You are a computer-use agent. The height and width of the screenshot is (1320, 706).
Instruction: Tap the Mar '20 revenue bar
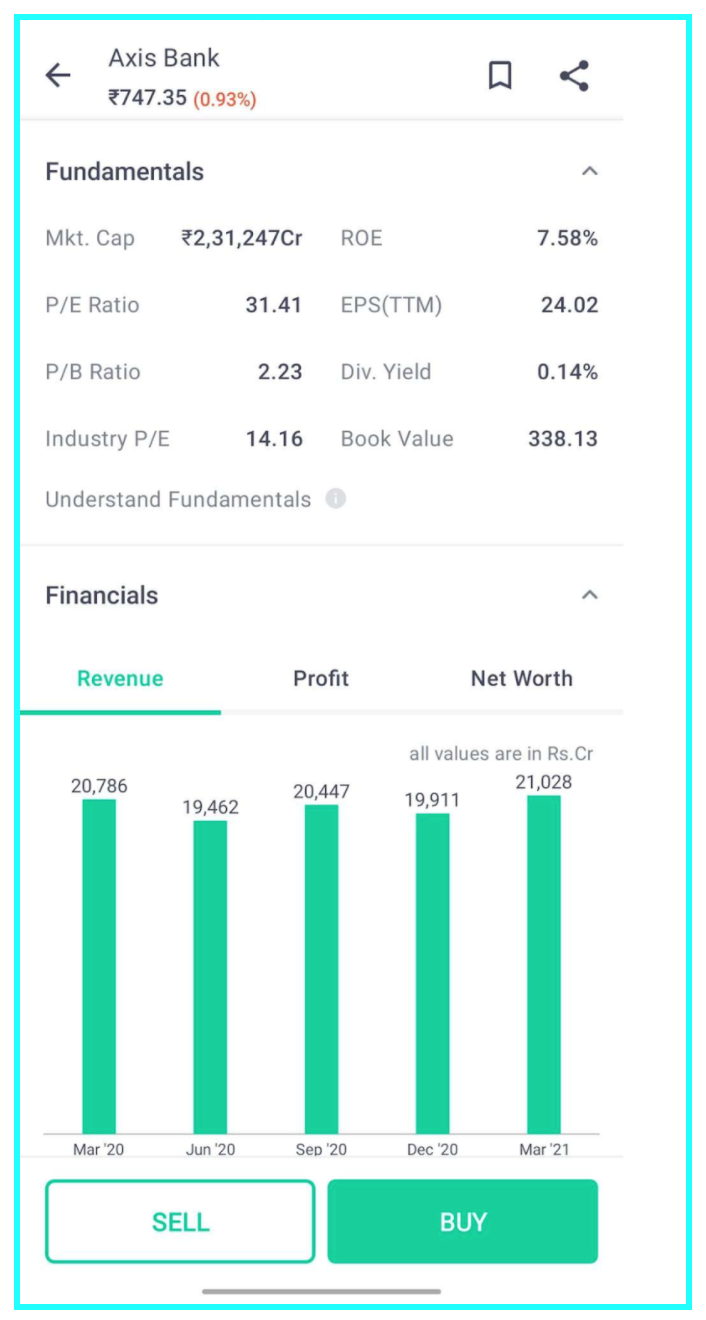(x=99, y=965)
